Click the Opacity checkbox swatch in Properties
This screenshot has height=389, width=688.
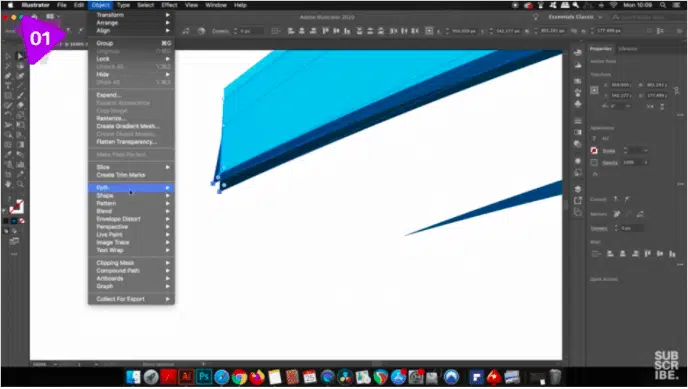click(x=594, y=163)
